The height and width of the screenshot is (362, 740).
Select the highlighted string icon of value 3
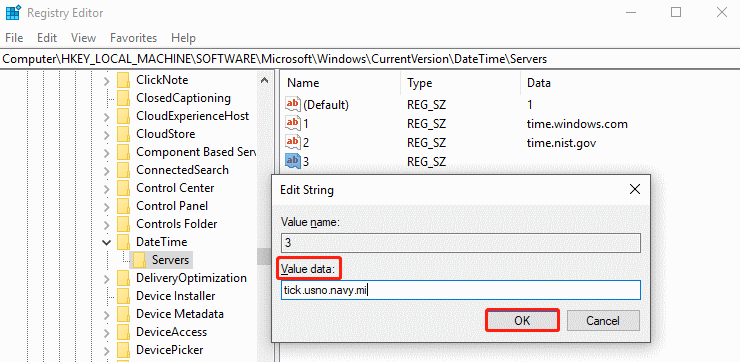pyautogui.click(x=293, y=161)
